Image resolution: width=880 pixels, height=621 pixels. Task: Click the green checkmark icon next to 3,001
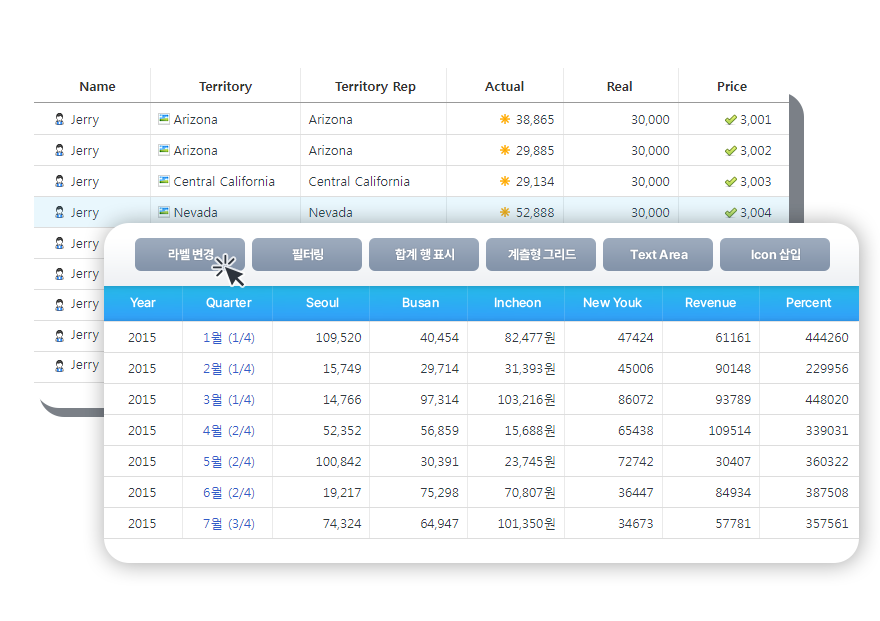click(x=730, y=119)
